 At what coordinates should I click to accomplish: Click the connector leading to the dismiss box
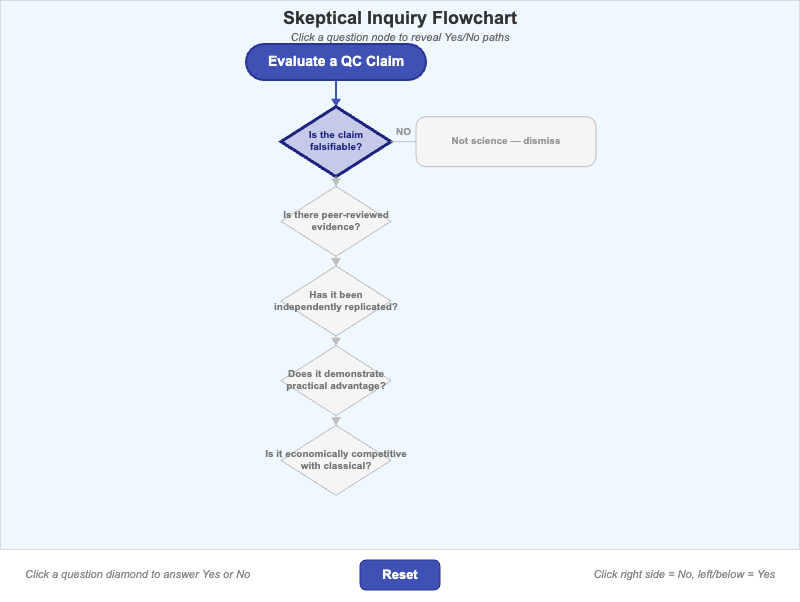click(405, 141)
